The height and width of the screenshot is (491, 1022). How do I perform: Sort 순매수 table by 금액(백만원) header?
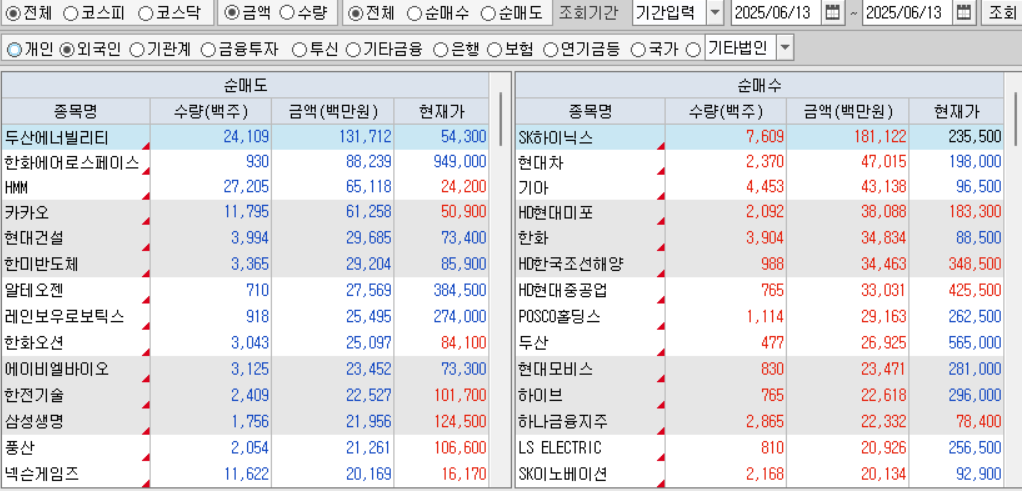coord(847,112)
